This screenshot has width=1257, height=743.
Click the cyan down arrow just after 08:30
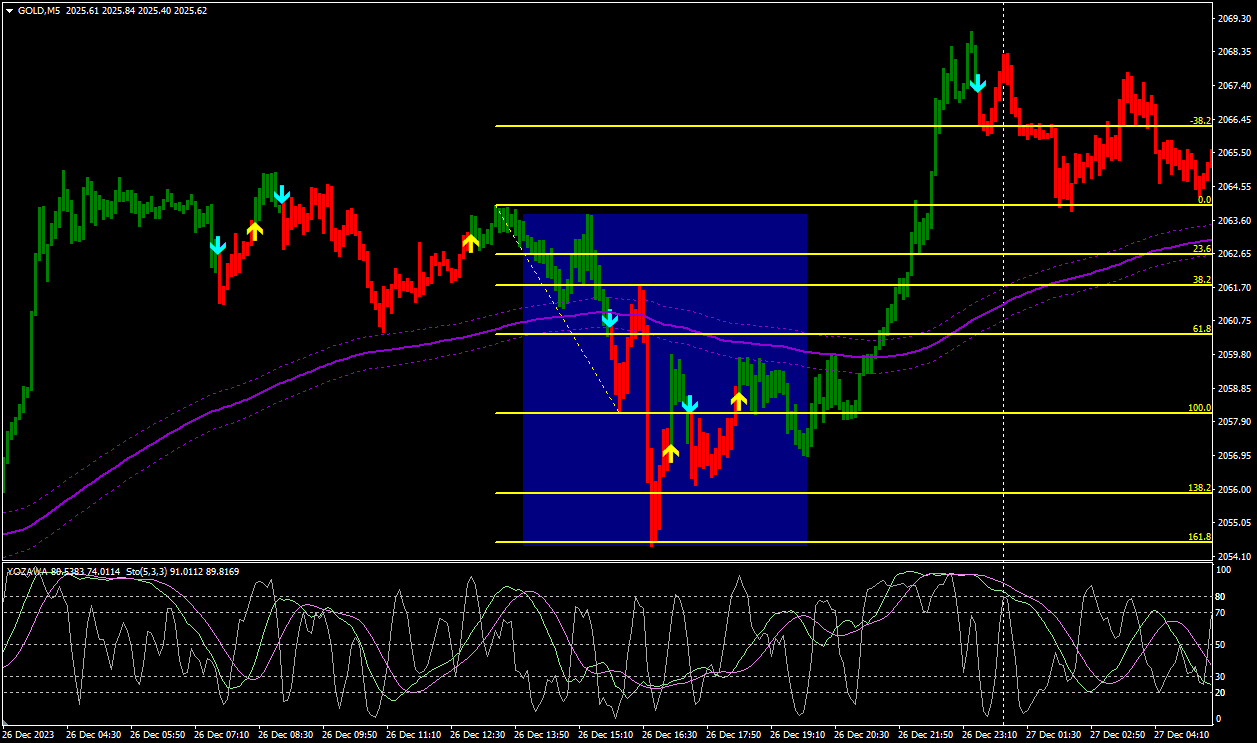282,194
